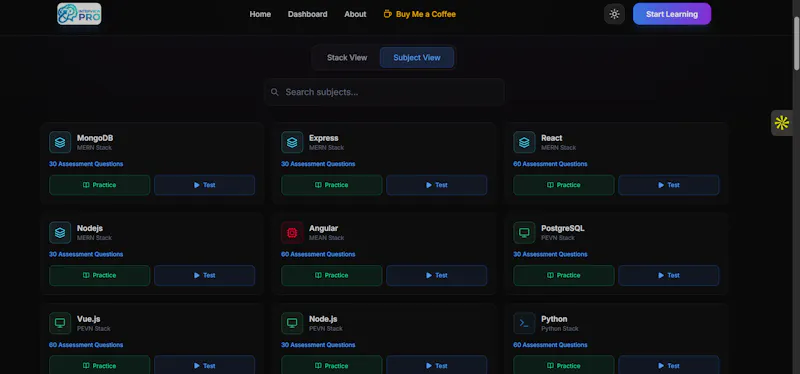800x374 pixels.
Task: Click React's 60 Assessment Questions text
Action: (x=550, y=164)
